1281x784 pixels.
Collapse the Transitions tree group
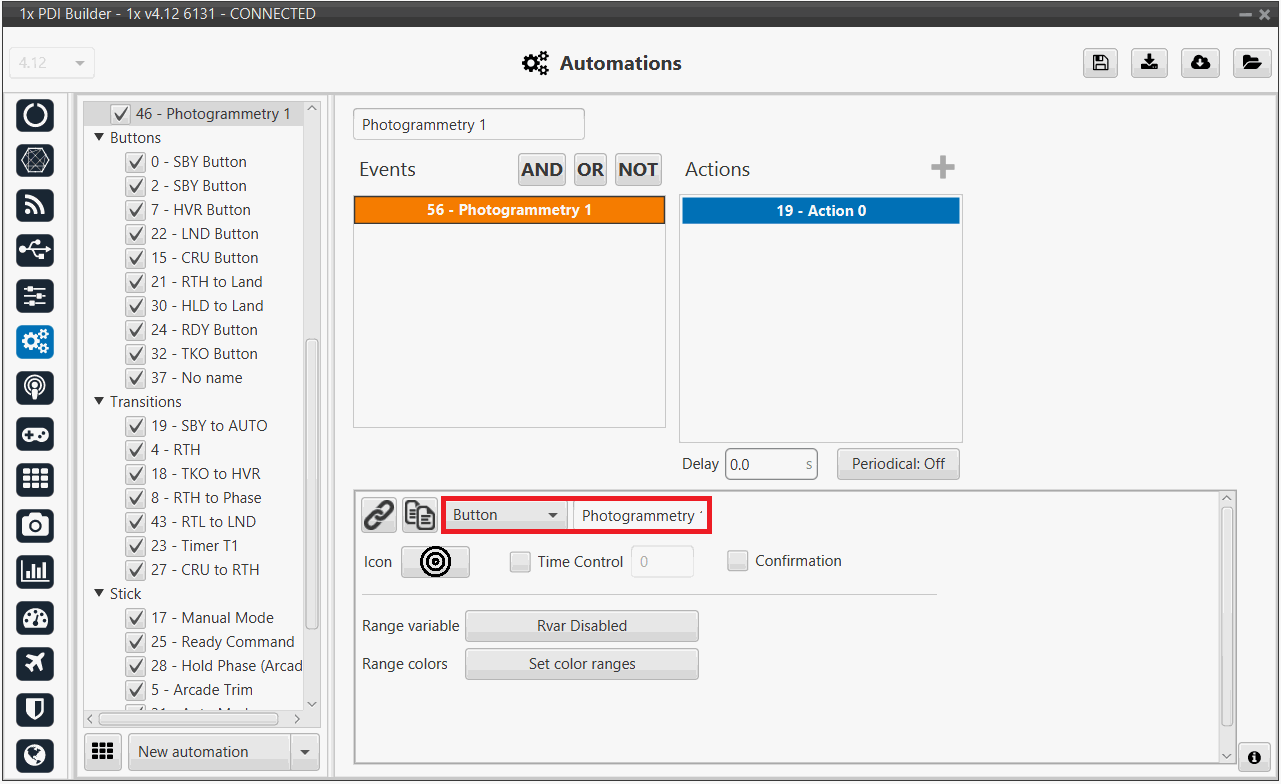[x=99, y=402]
